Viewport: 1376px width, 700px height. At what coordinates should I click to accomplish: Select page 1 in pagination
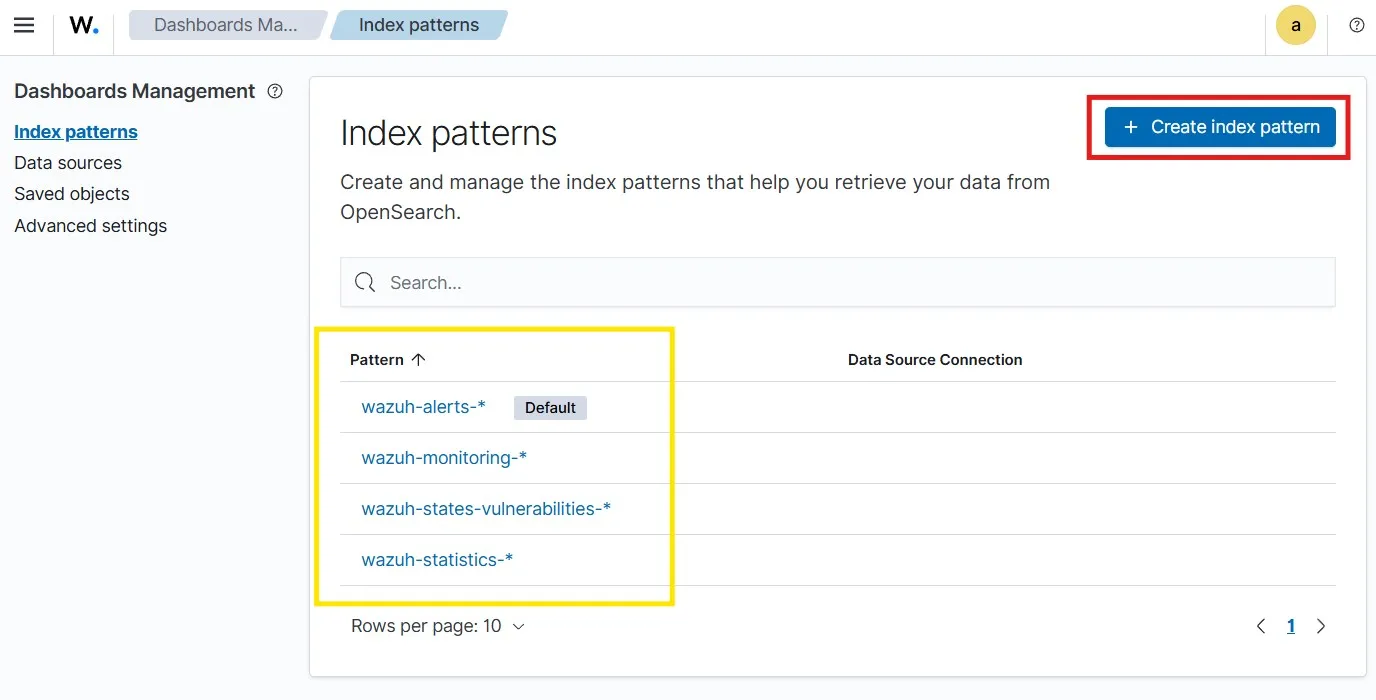[x=1291, y=626]
